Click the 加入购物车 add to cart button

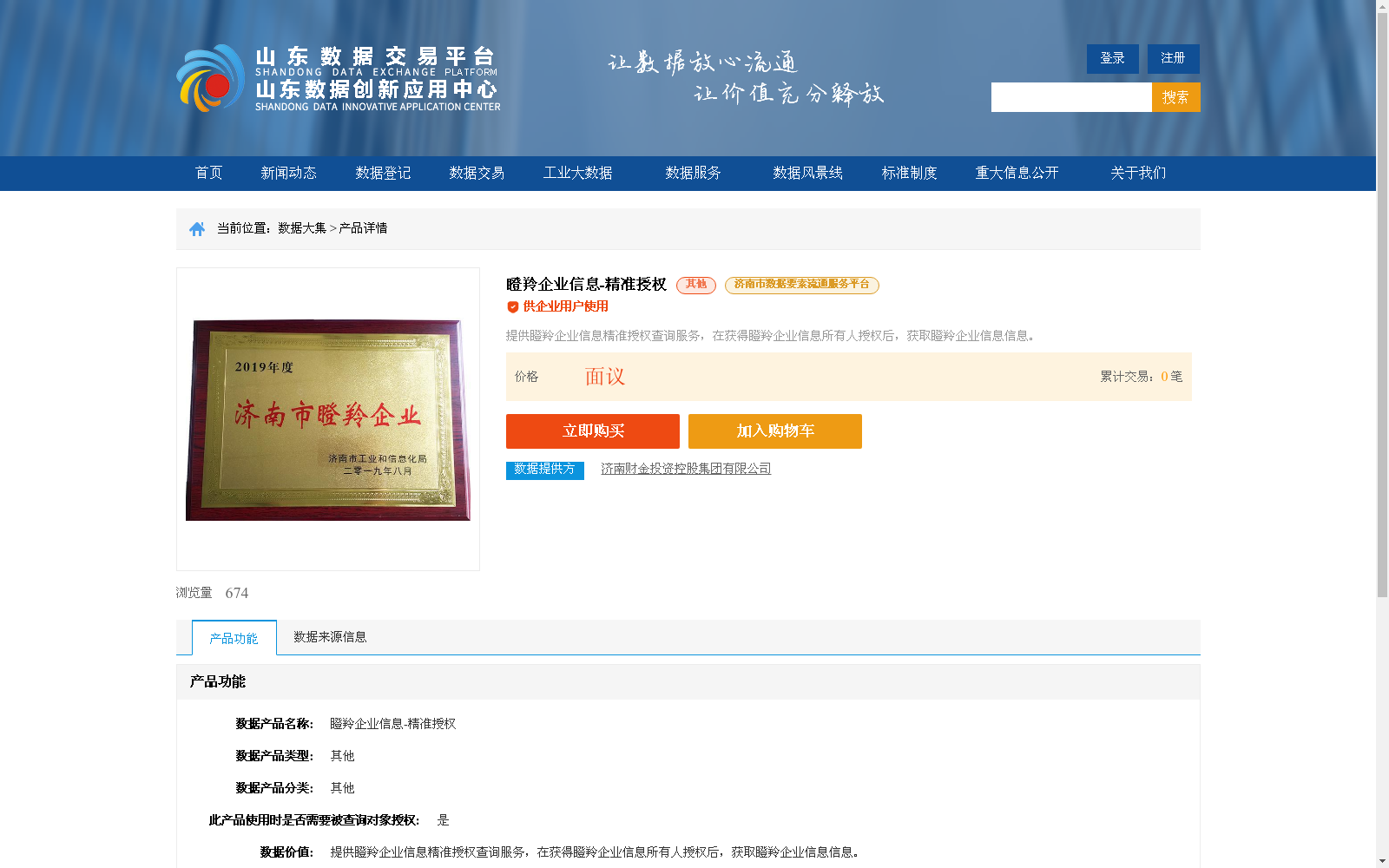(775, 431)
